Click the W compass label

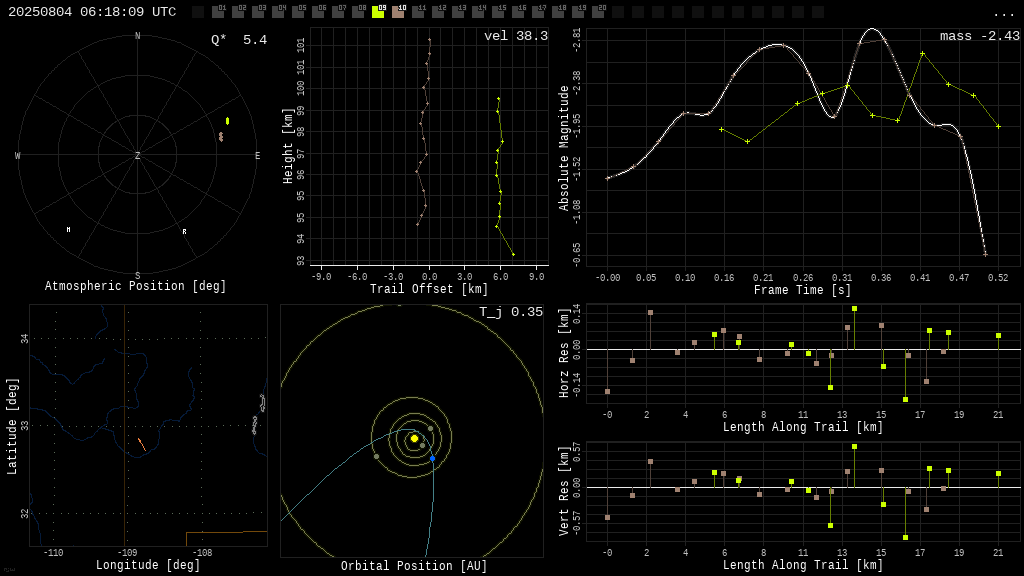point(18,155)
